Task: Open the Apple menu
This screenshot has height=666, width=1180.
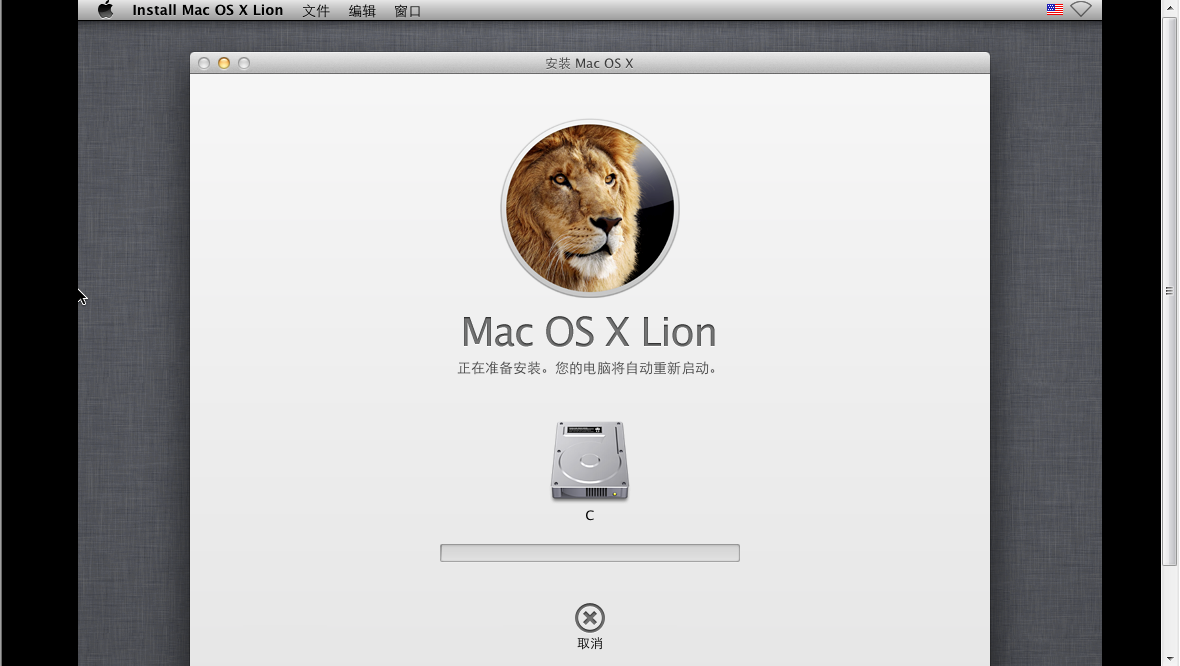Action: (105, 10)
